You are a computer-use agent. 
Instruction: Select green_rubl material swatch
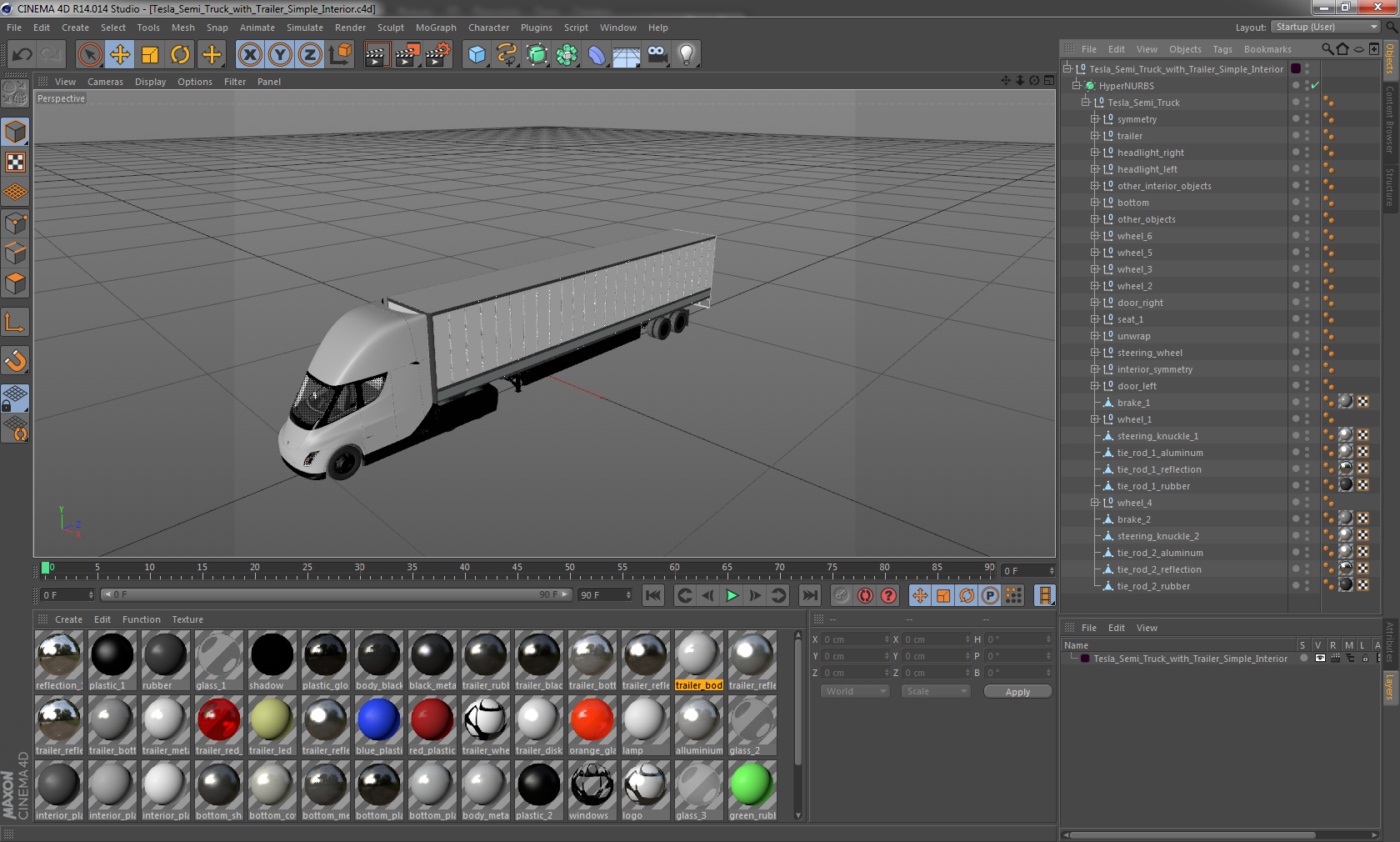point(752,790)
